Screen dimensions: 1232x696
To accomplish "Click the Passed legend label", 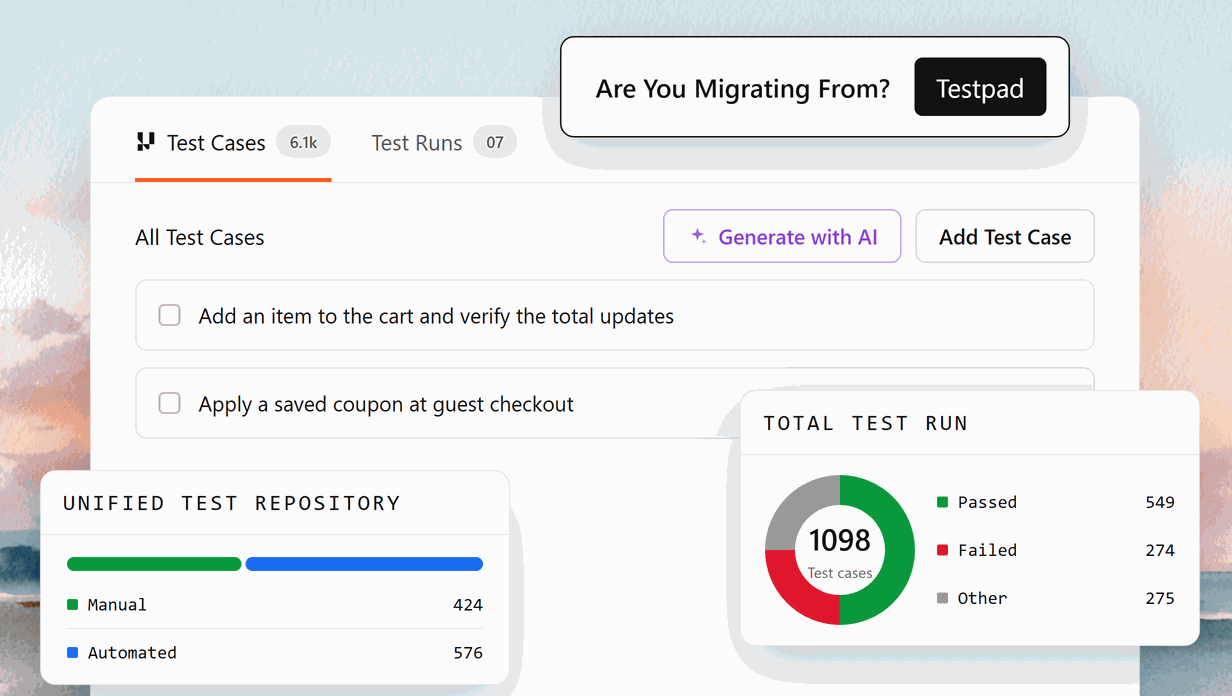I will [987, 502].
